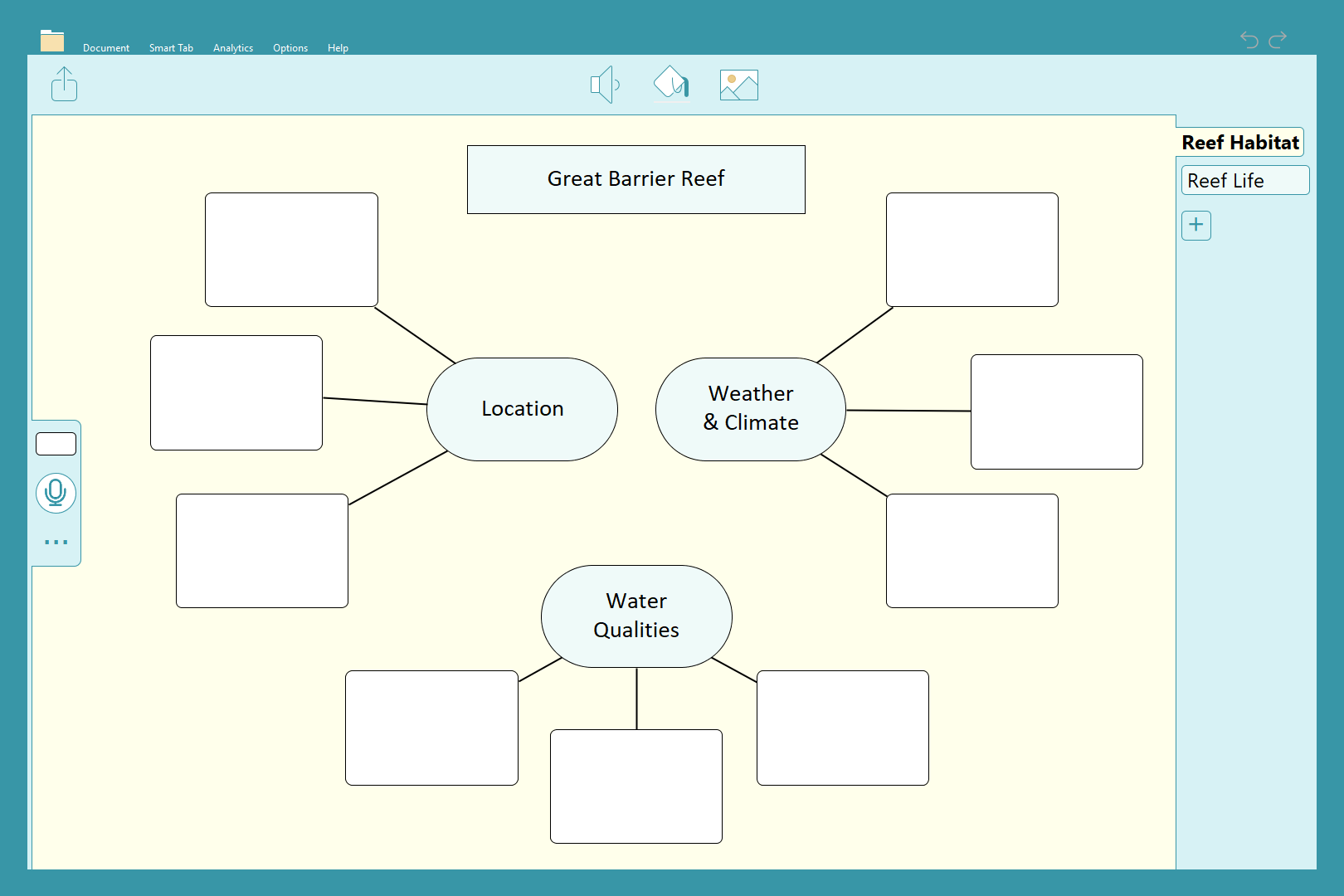
Task: Click the microphone record button
Action: (56, 493)
